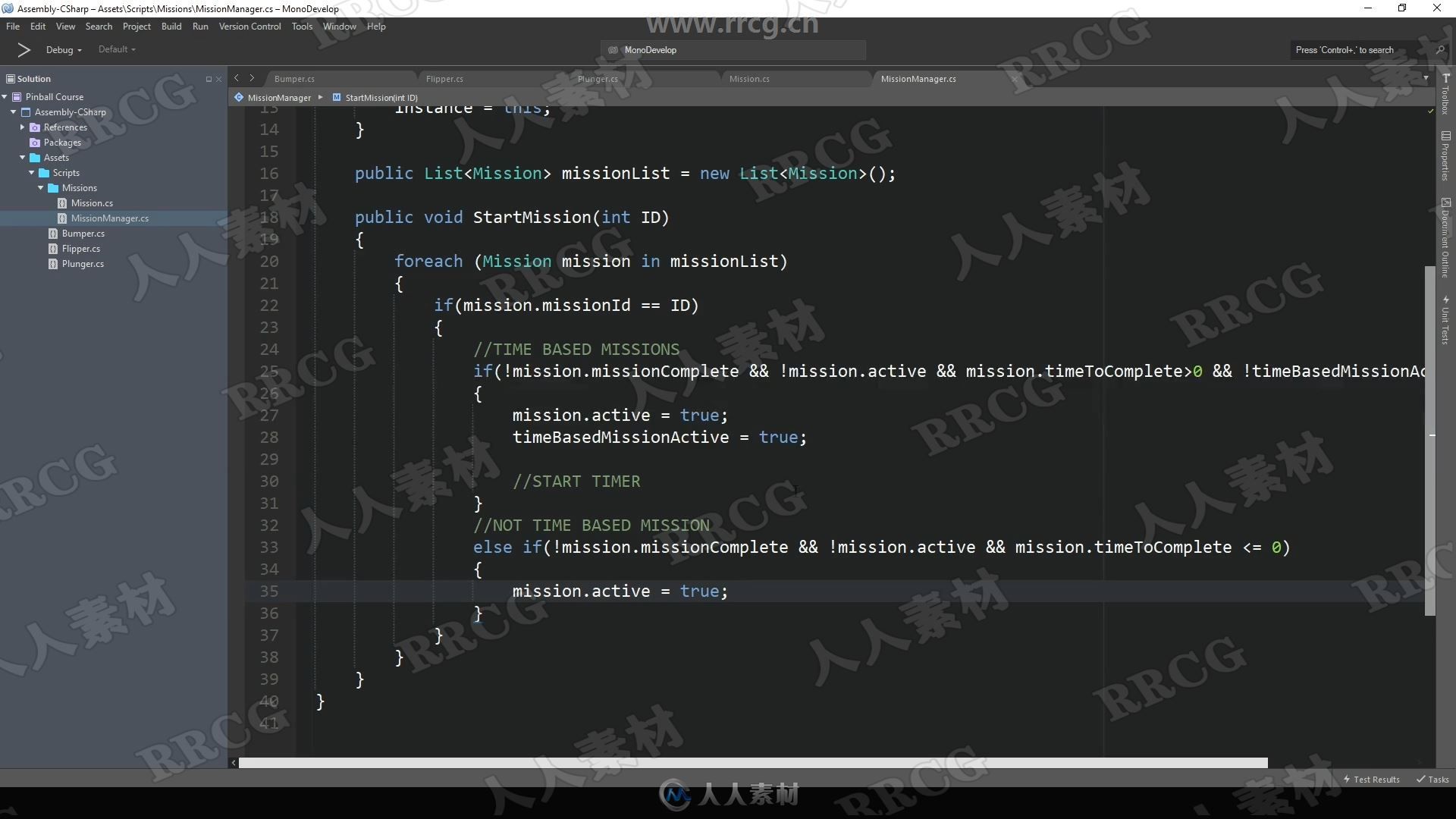Open the Properties side panel

1445,156
